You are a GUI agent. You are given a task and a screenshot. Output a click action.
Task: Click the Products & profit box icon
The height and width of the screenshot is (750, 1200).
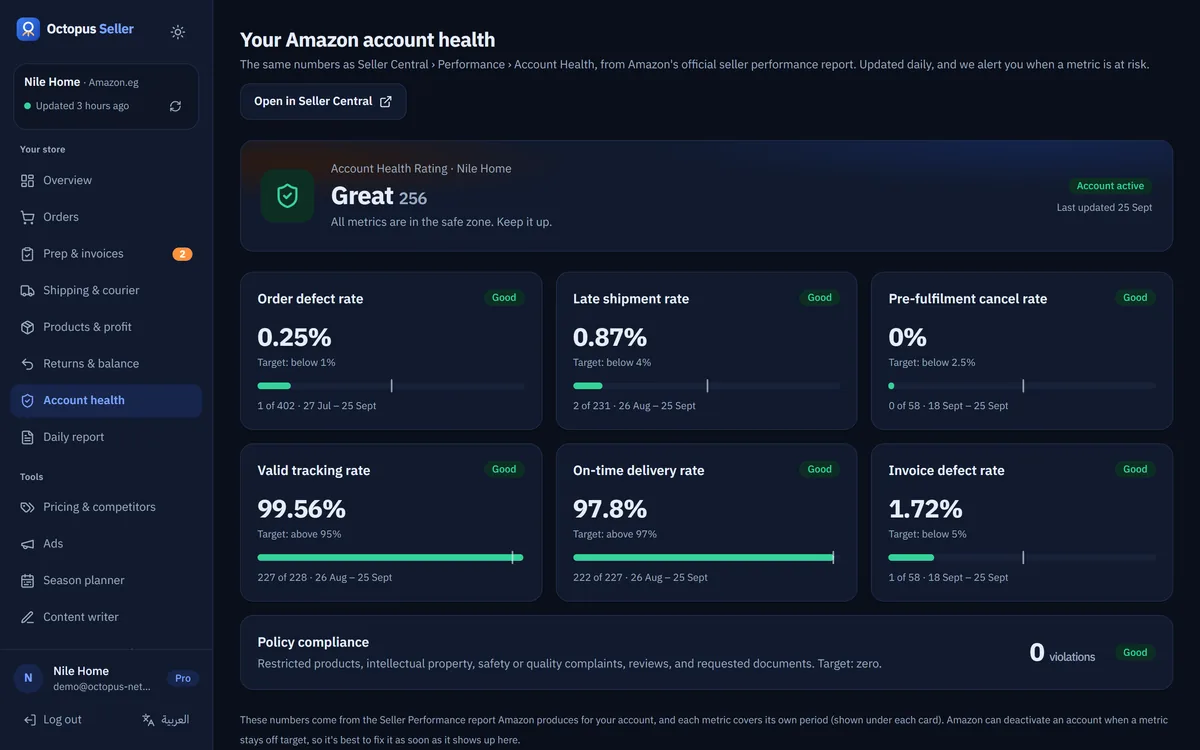coord(27,327)
